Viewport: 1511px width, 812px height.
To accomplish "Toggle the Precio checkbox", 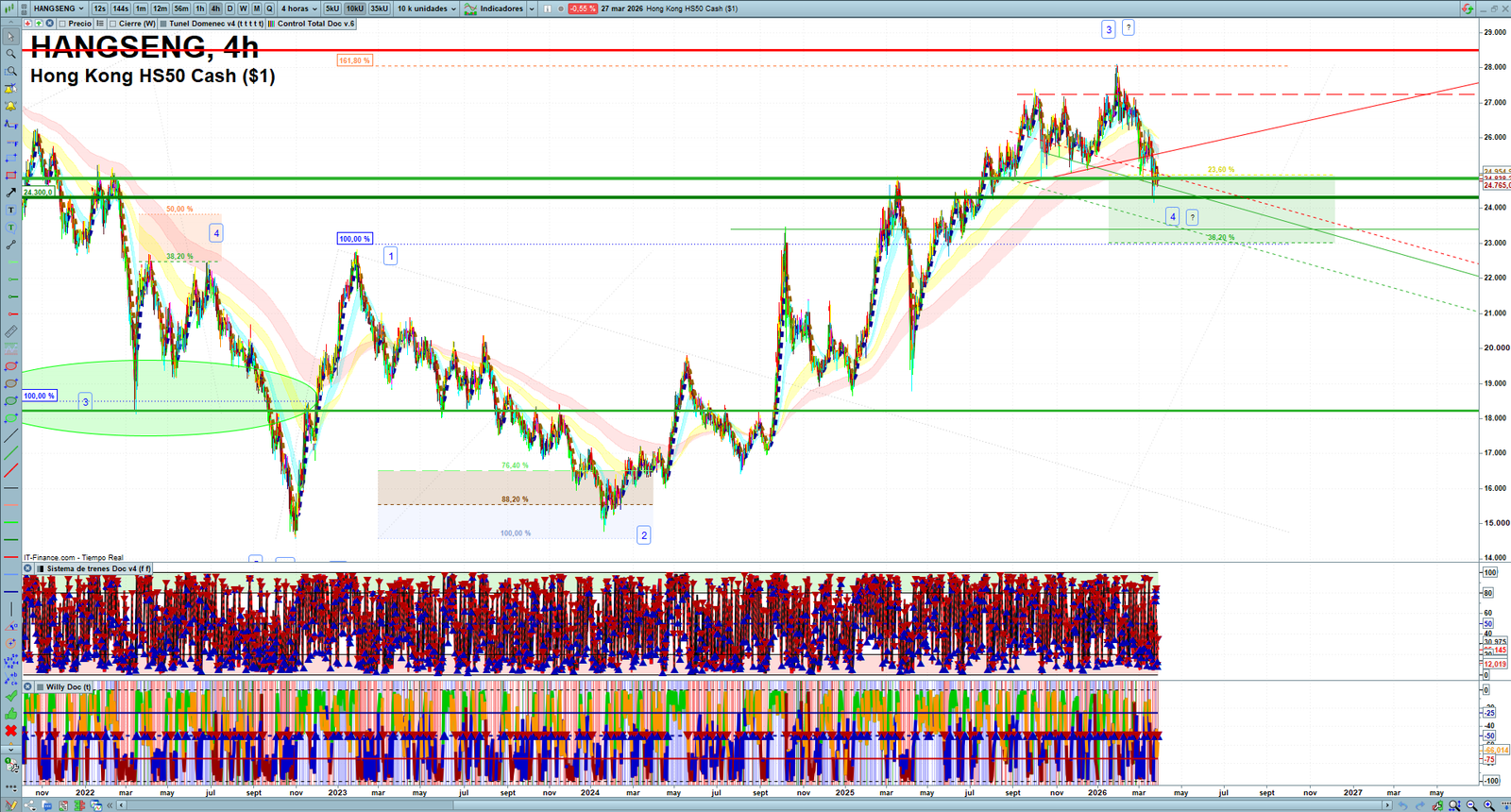I will click(62, 24).
